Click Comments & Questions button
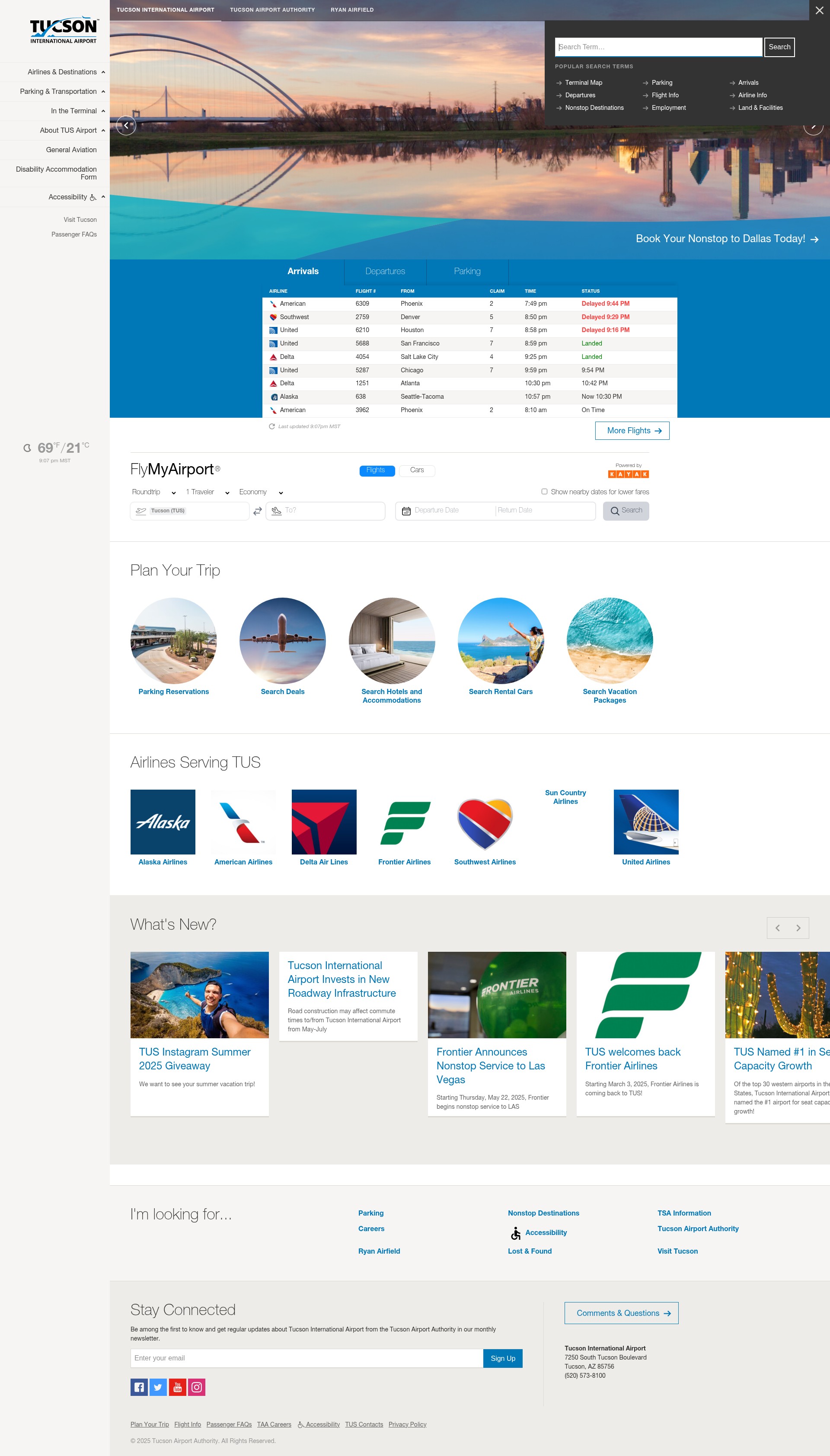 pos(621,1313)
